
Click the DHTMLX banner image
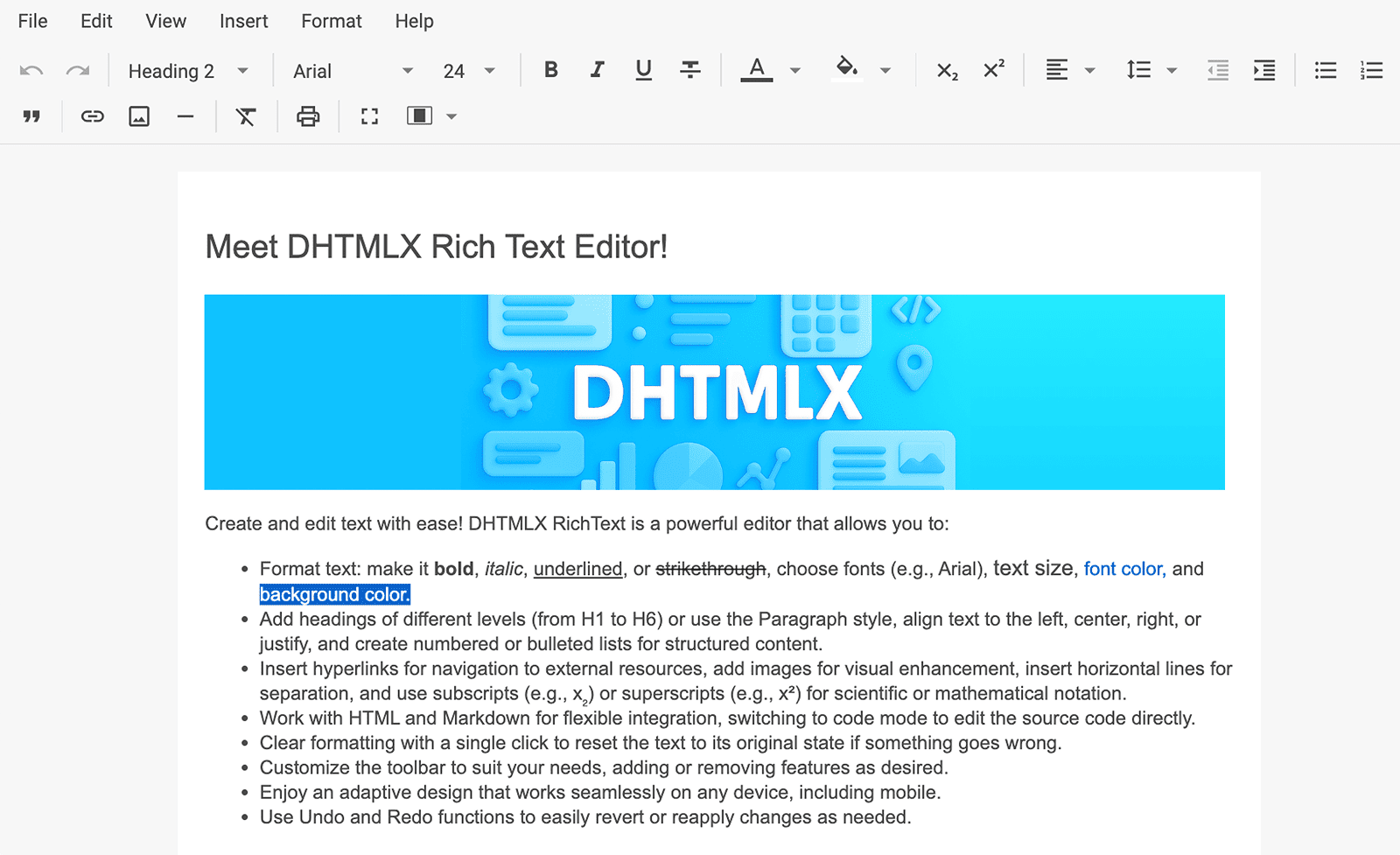pyautogui.click(x=715, y=392)
